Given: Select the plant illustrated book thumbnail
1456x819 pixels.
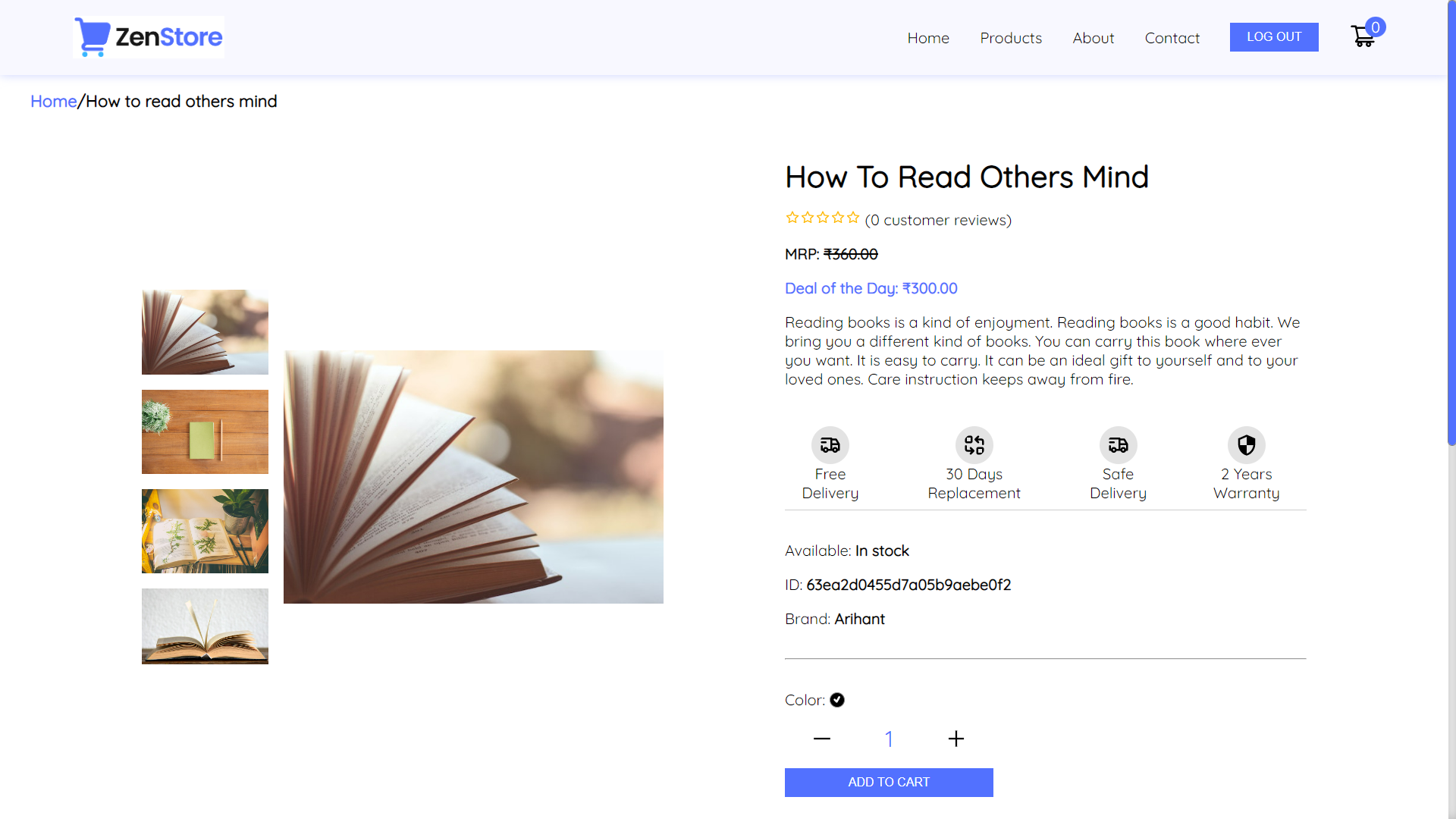Looking at the screenshot, I should coord(205,531).
